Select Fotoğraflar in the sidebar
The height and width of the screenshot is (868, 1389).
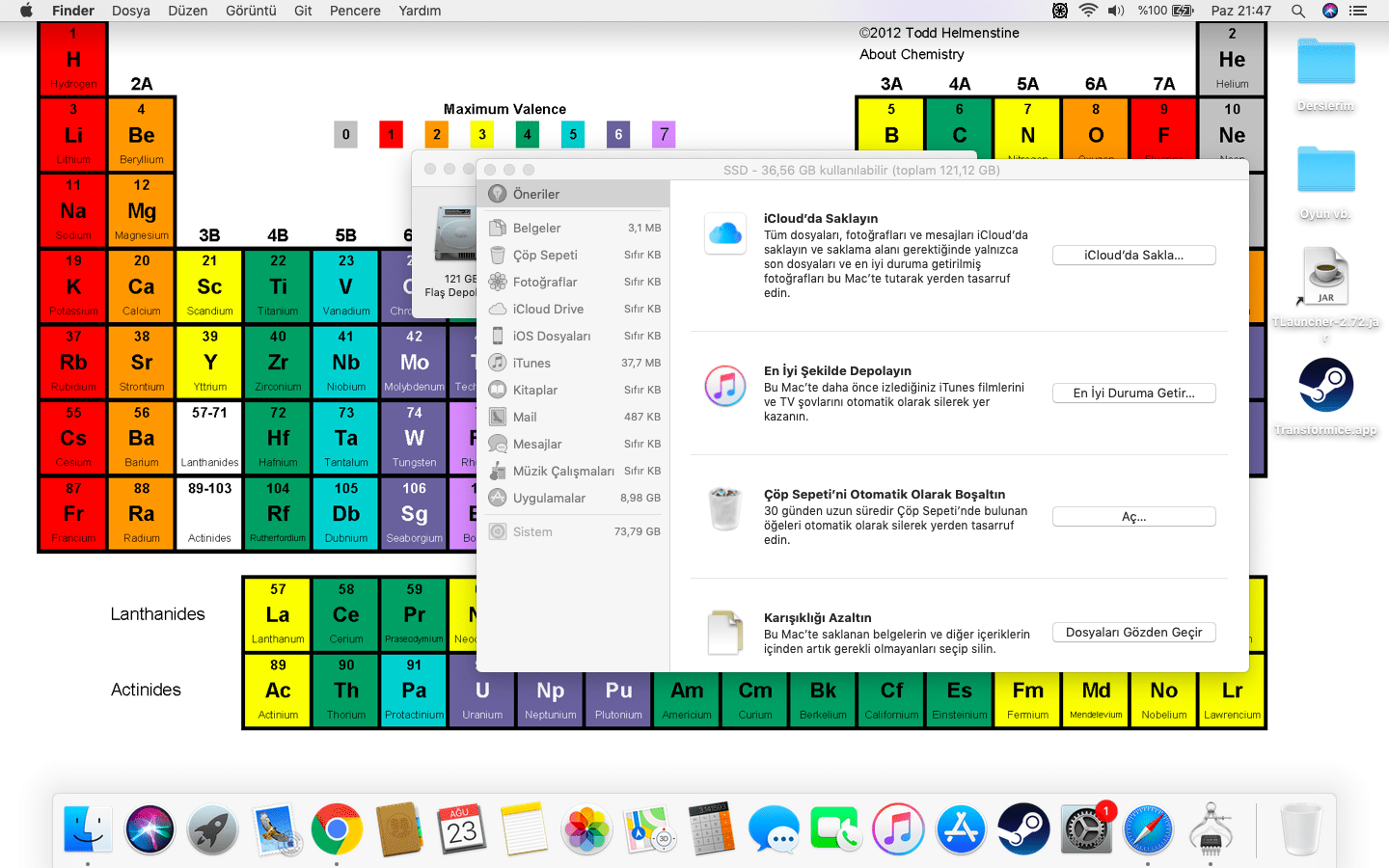click(573, 283)
